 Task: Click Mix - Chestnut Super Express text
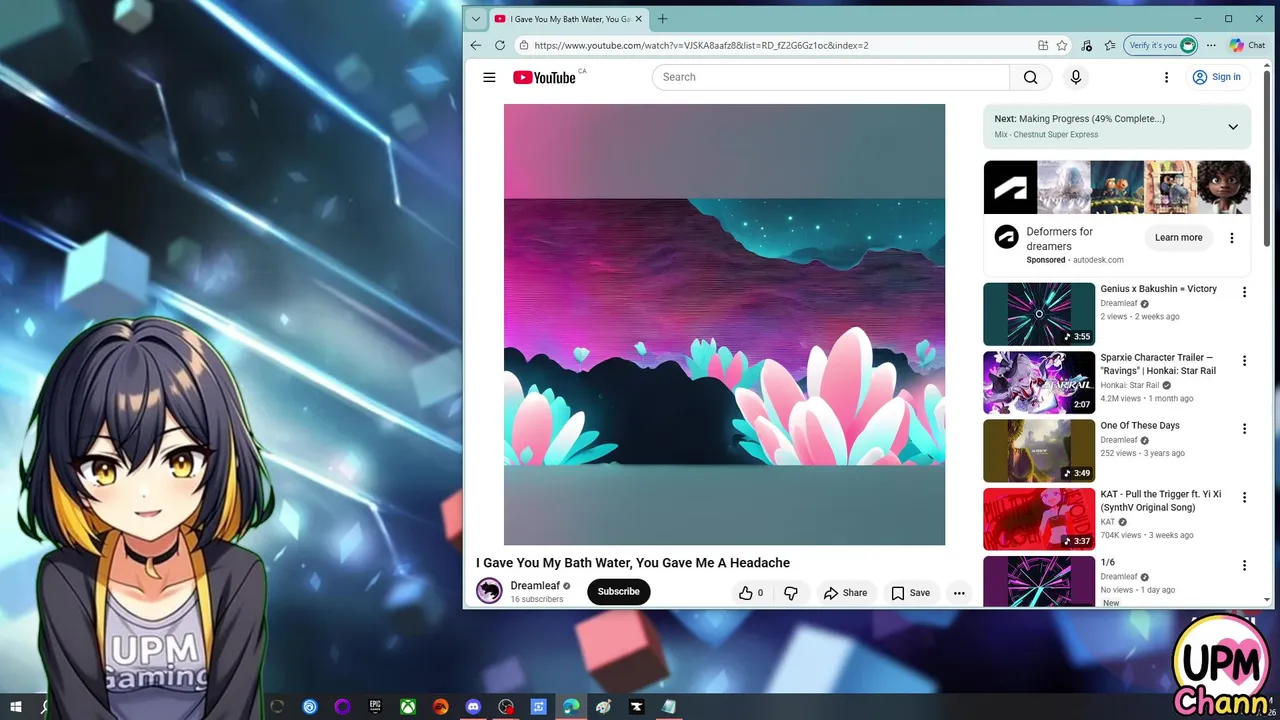pos(1046,135)
